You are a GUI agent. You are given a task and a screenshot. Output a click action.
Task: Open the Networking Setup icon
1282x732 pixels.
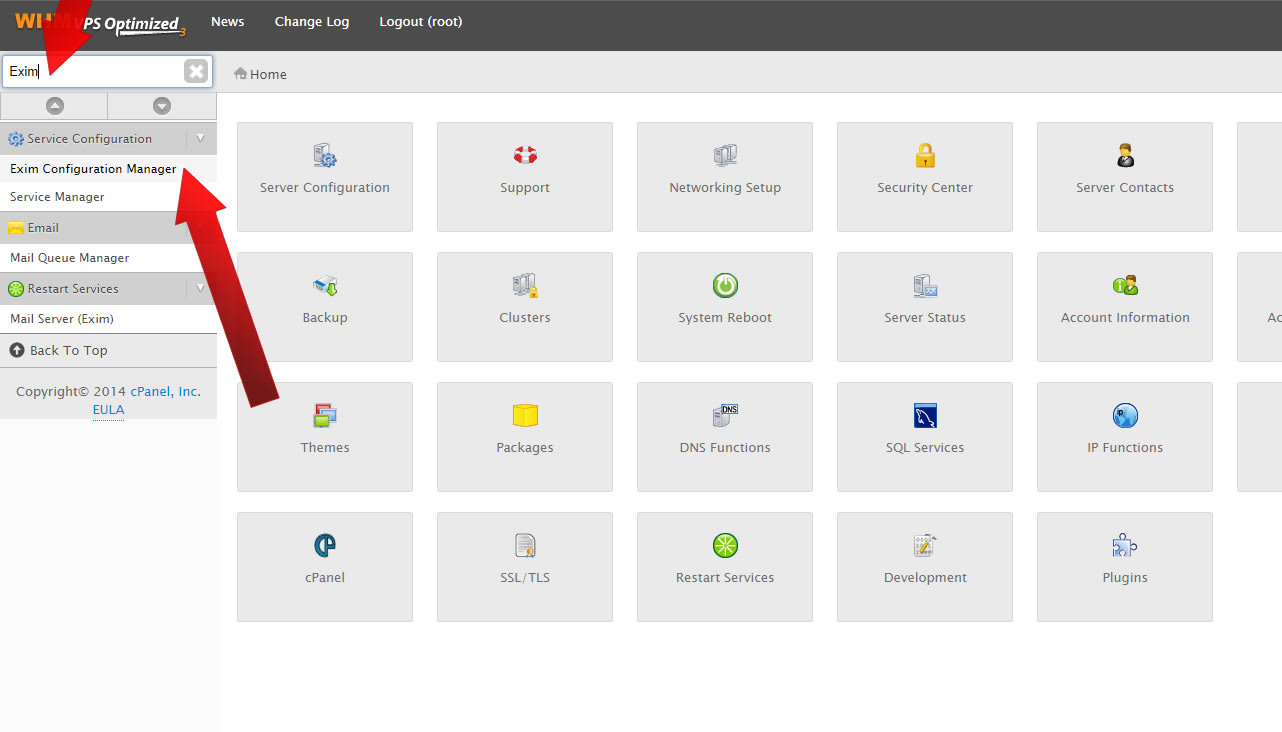coord(725,155)
